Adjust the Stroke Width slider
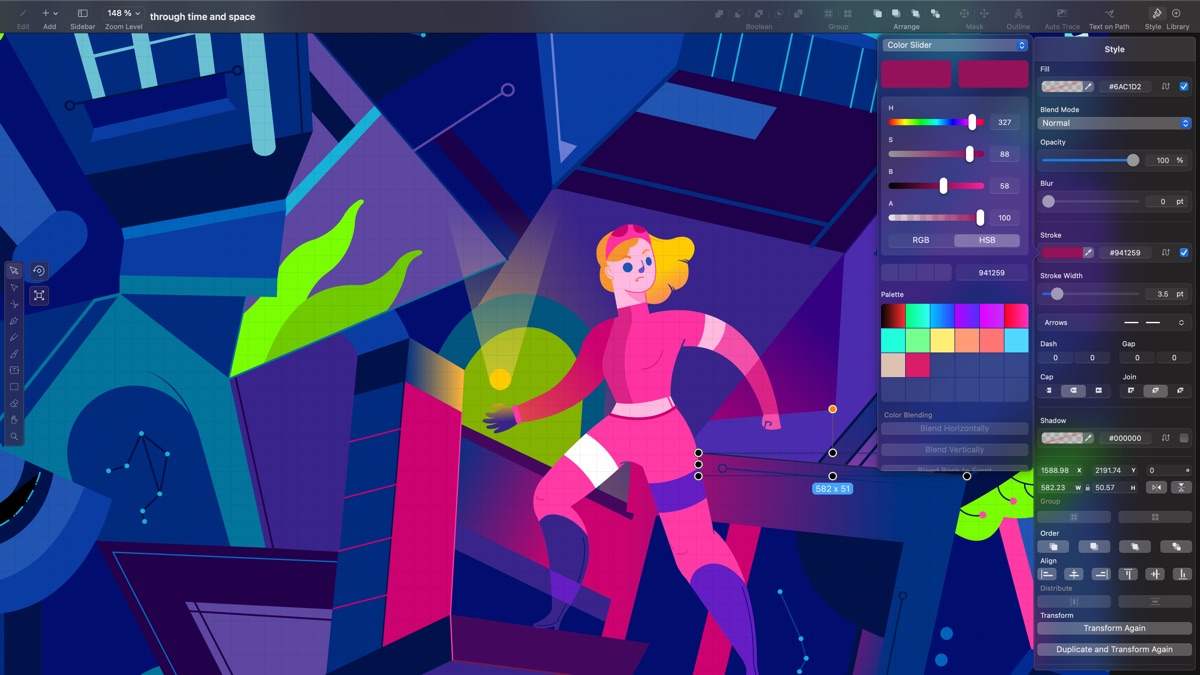Screen dimensions: 1200x675 [x=1090, y=294]
